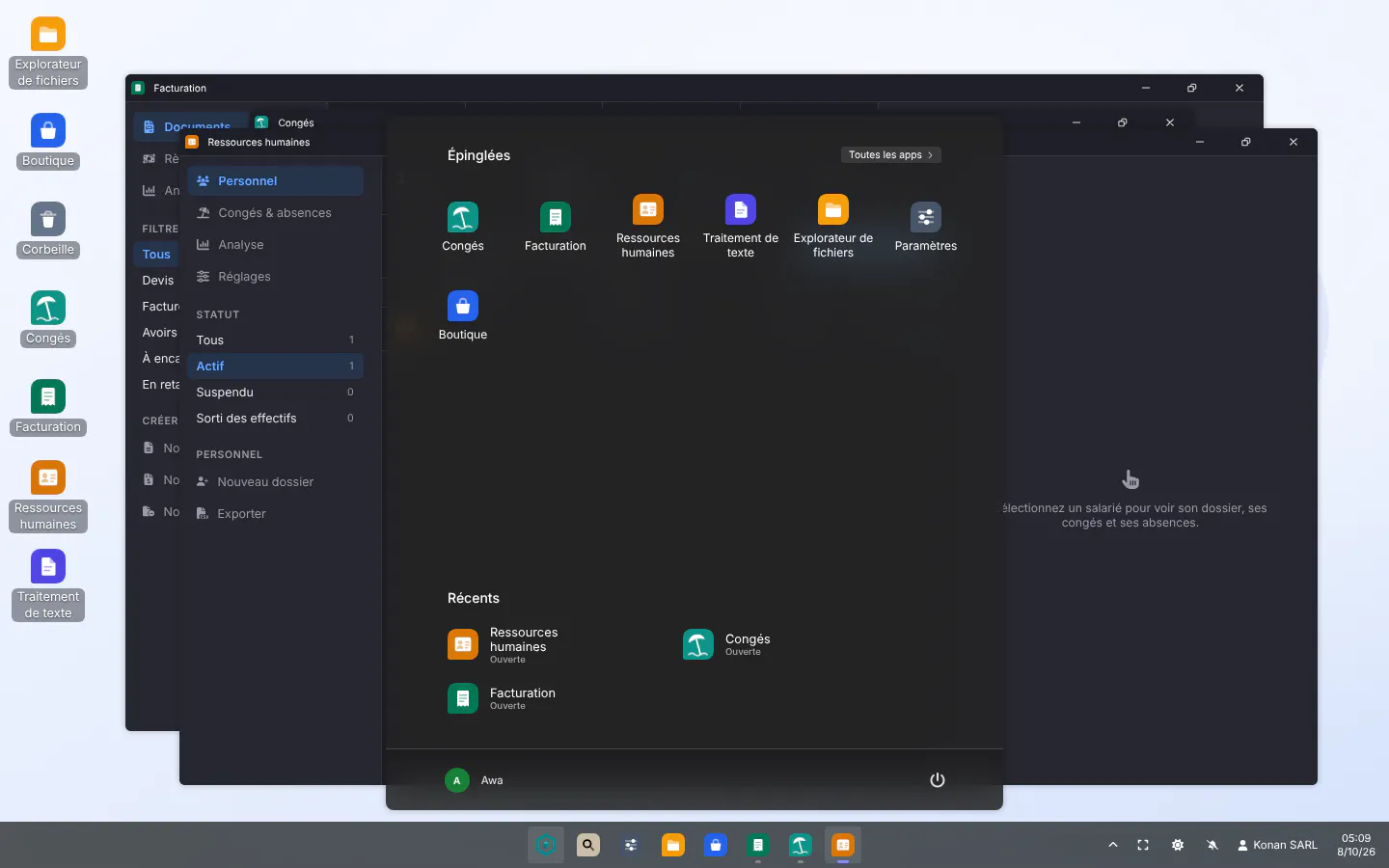The image size is (1389, 868).
Task: Expand Toutes les apps list
Action: coord(890,155)
